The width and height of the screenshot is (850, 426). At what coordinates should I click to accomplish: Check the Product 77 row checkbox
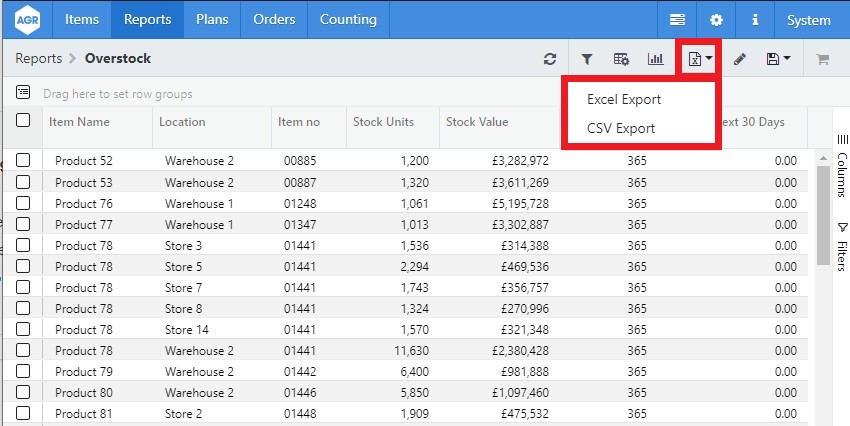(23, 224)
